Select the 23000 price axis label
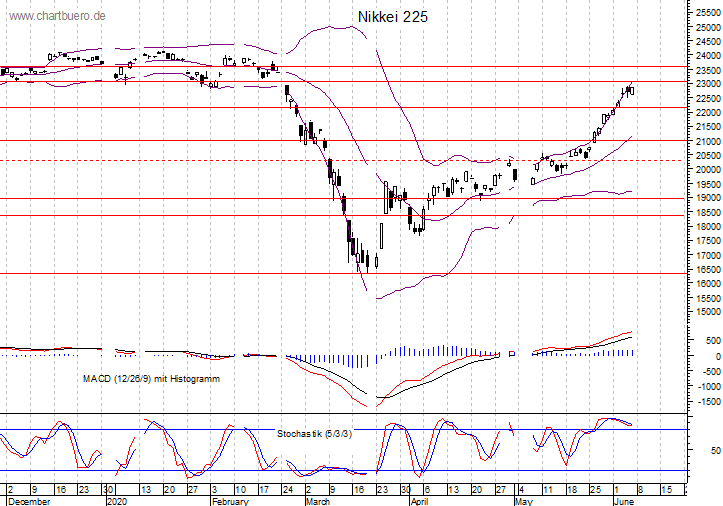This screenshot has height=506, width=723. pyautogui.click(x=708, y=84)
